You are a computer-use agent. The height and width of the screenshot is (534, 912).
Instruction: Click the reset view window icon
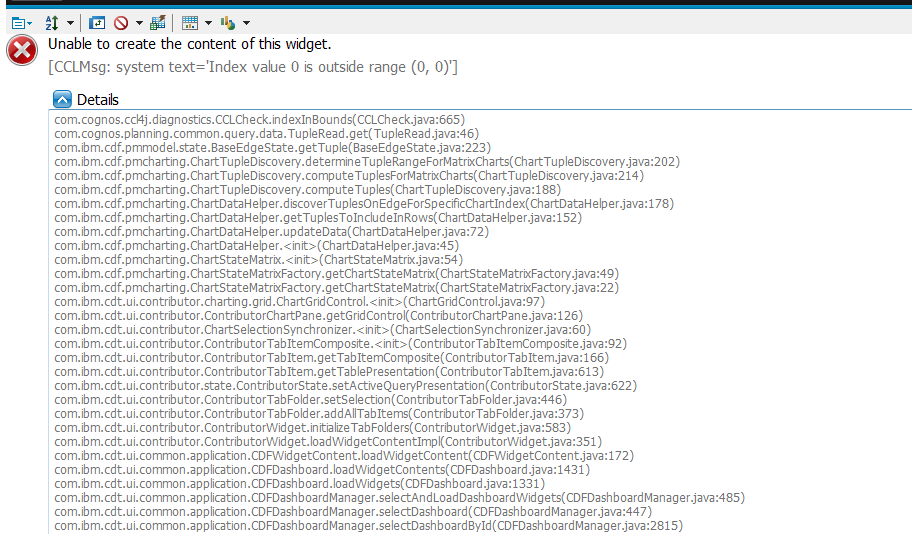(97, 23)
